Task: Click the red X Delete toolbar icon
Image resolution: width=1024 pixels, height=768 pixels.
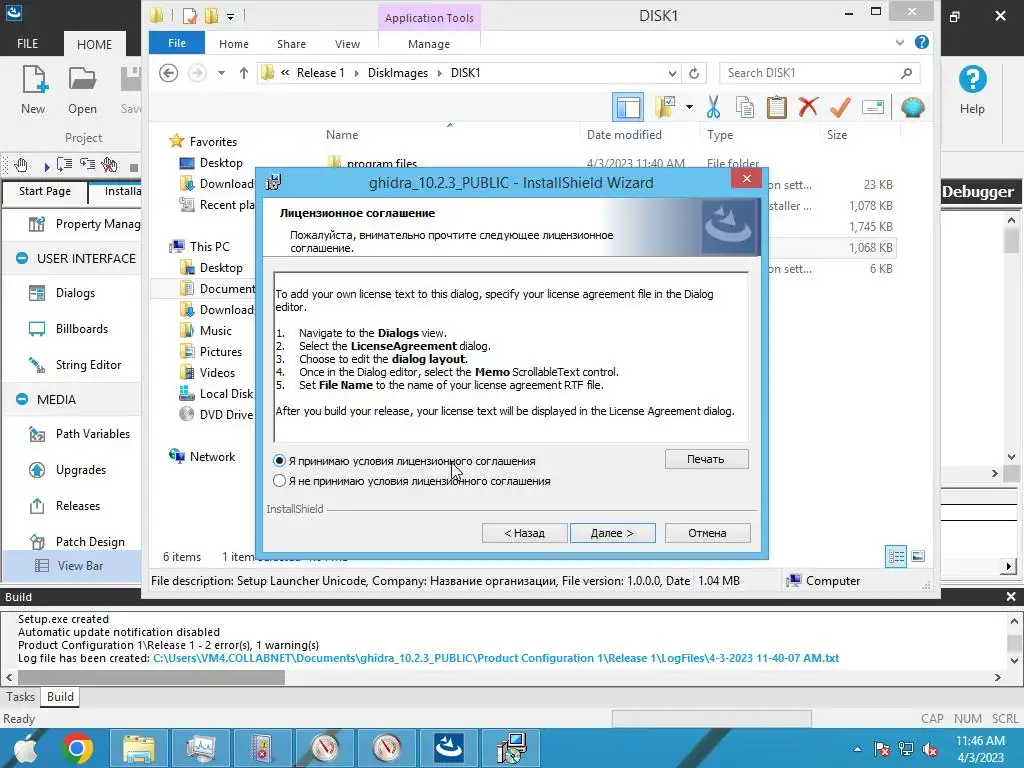Action: [x=808, y=107]
